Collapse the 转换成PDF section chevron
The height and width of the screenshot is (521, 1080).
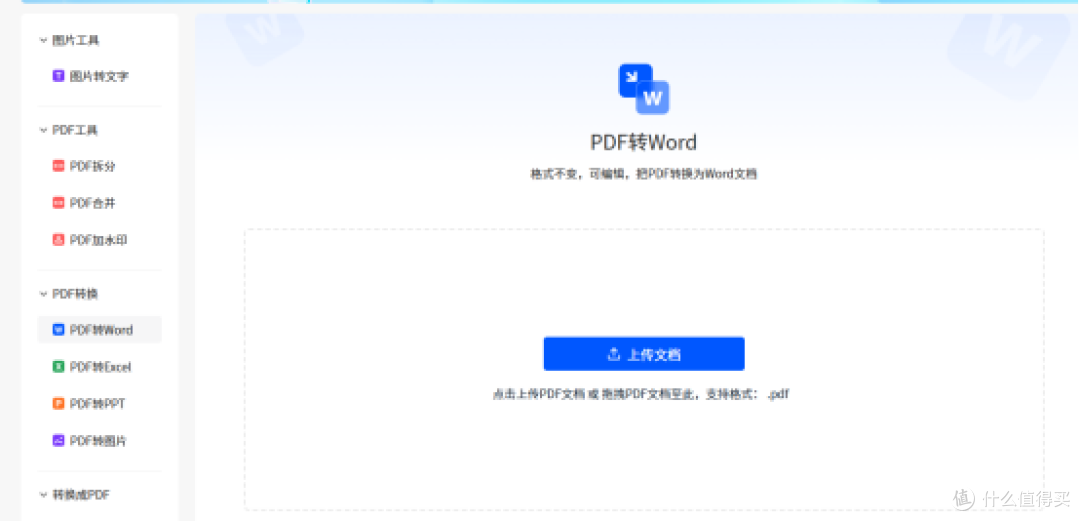[43, 496]
